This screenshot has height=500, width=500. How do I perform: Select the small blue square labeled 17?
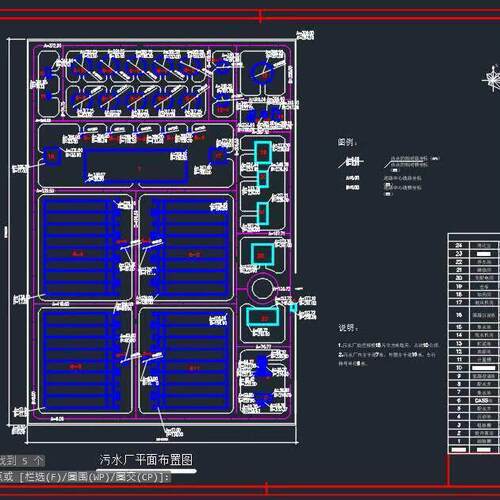point(218,156)
